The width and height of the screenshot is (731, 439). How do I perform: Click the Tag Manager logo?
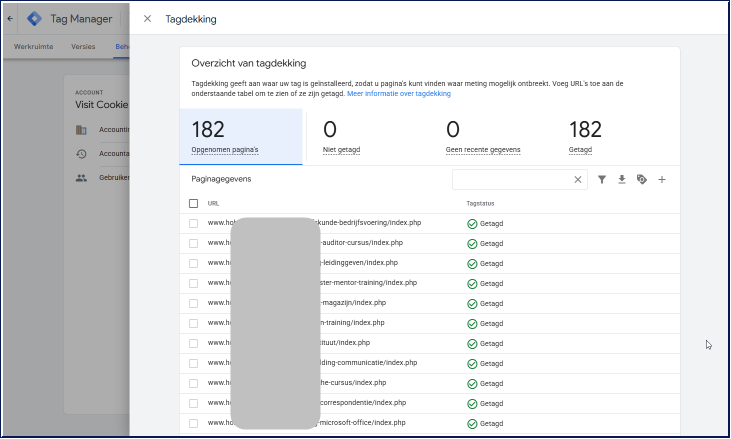click(x=34, y=19)
